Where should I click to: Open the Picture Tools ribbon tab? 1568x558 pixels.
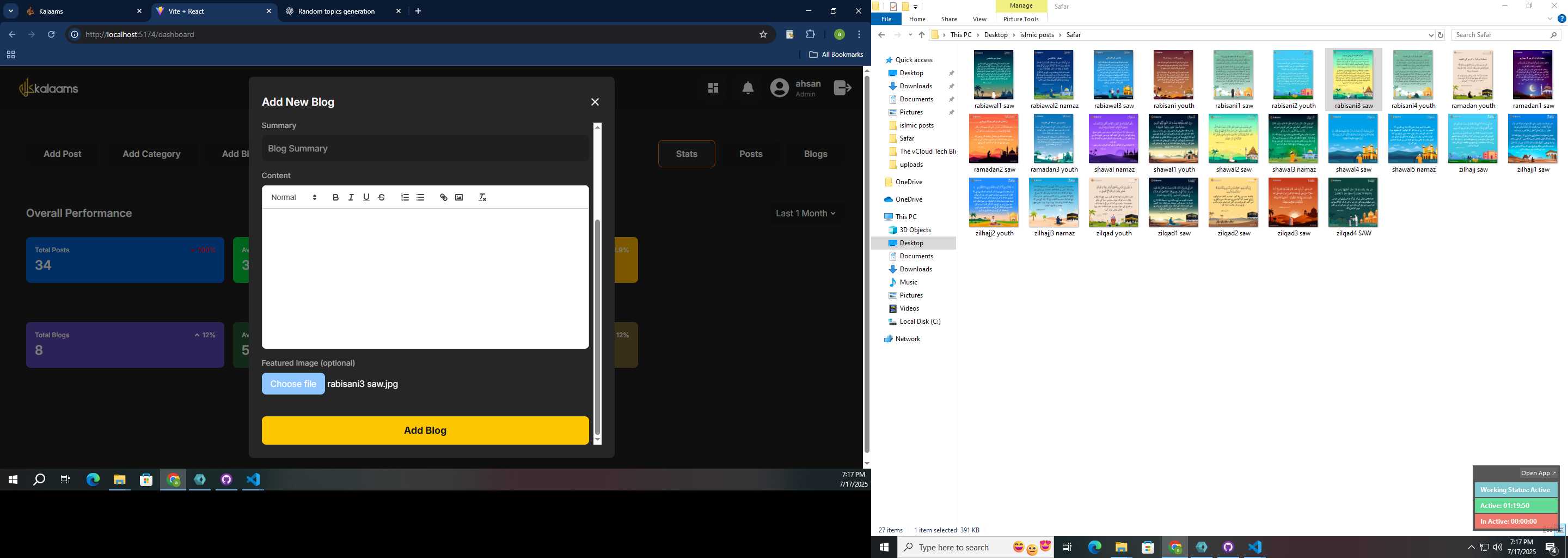pyautogui.click(x=1021, y=20)
